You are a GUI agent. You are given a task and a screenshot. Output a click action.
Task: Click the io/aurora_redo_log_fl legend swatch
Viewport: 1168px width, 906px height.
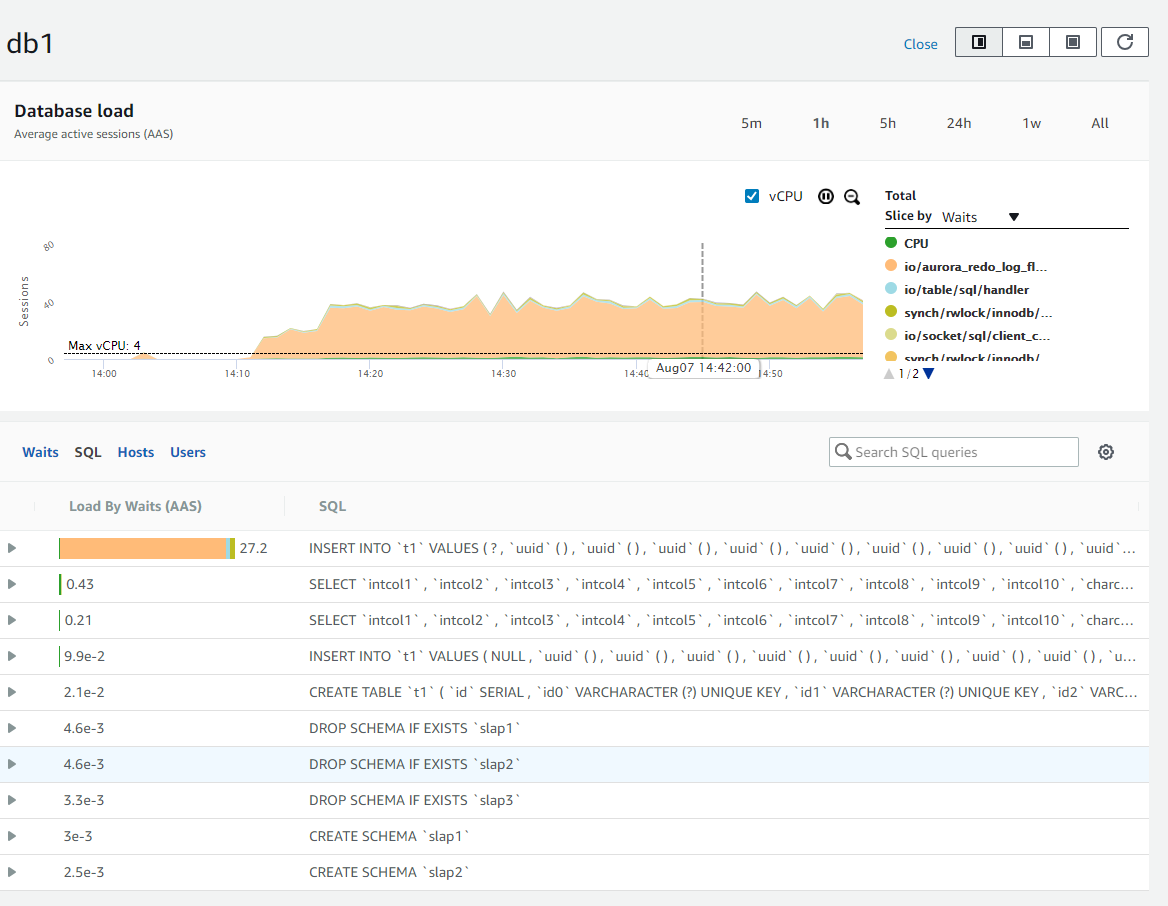click(891, 265)
